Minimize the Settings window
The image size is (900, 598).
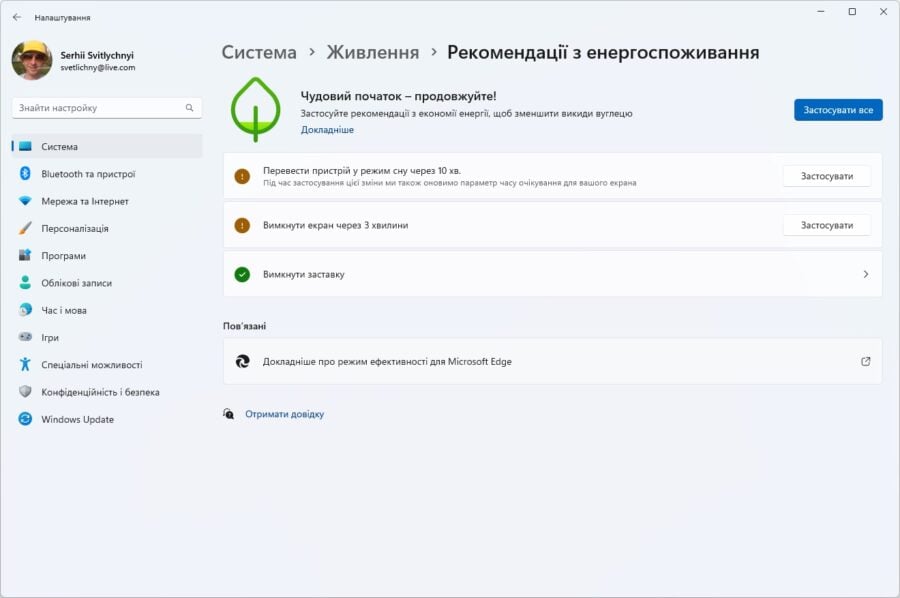point(821,11)
